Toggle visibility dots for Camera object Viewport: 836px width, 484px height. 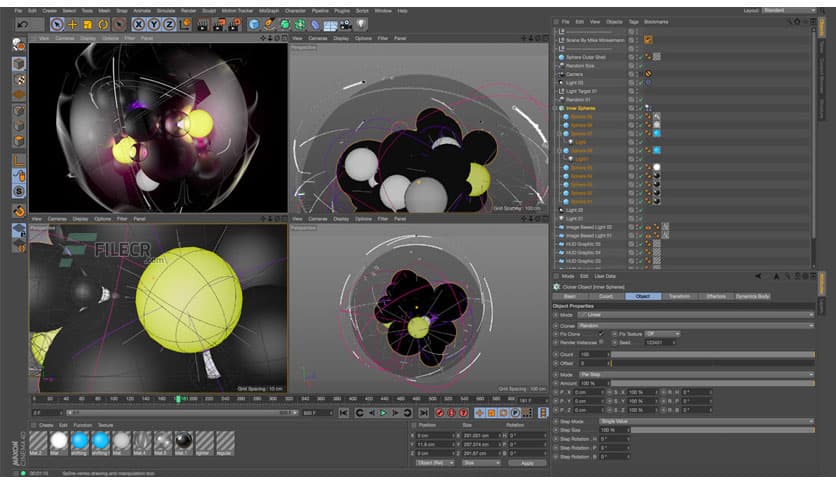pos(637,74)
